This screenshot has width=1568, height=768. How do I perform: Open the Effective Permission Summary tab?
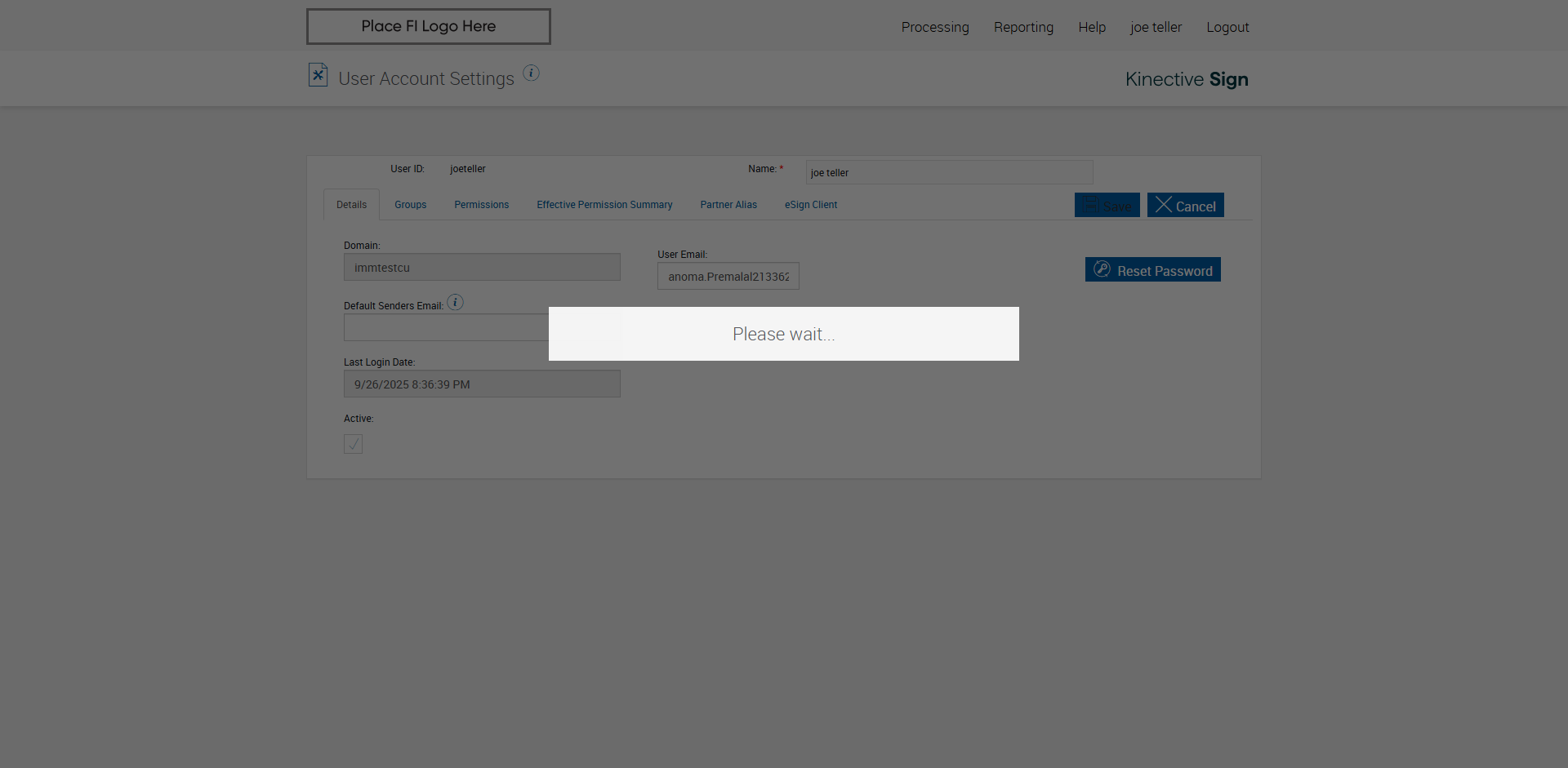coord(604,205)
